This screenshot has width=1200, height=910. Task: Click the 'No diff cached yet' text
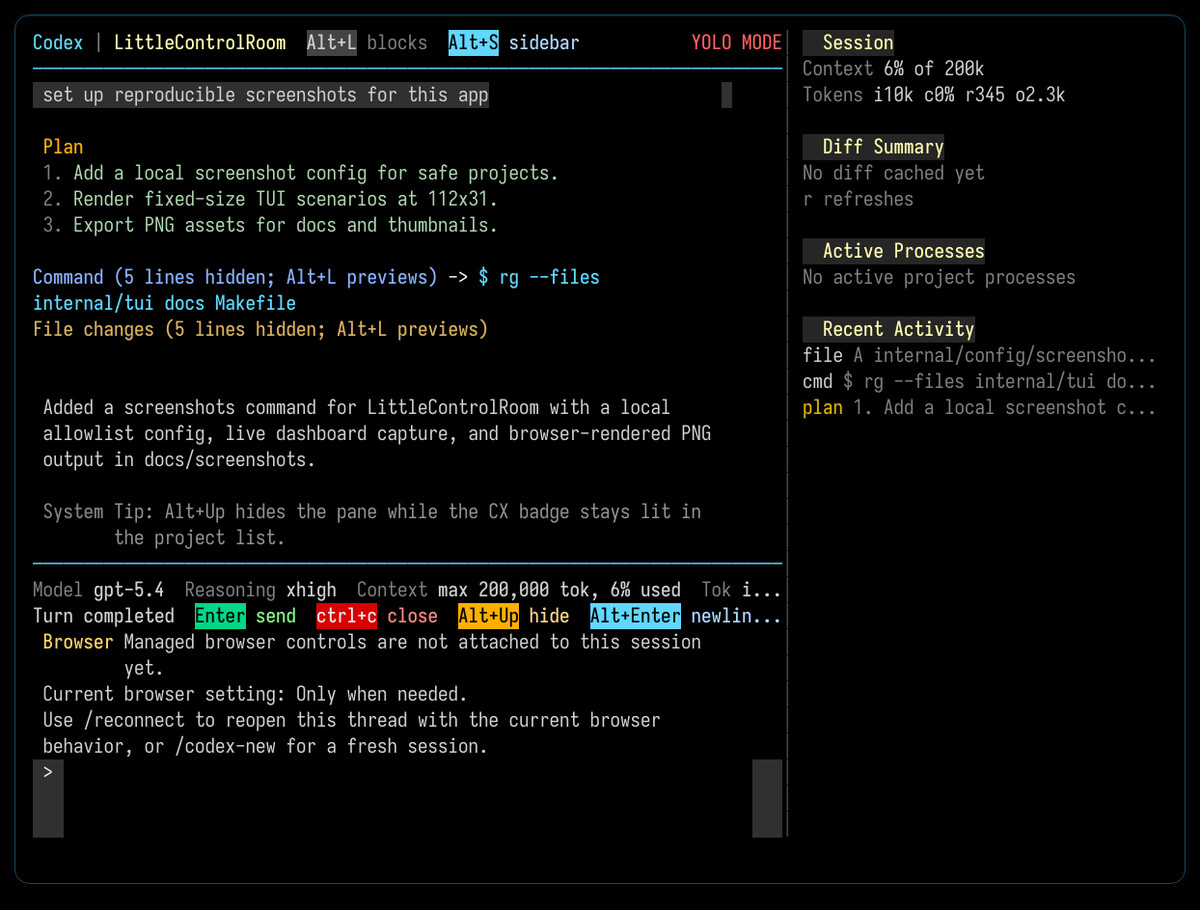(x=893, y=173)
